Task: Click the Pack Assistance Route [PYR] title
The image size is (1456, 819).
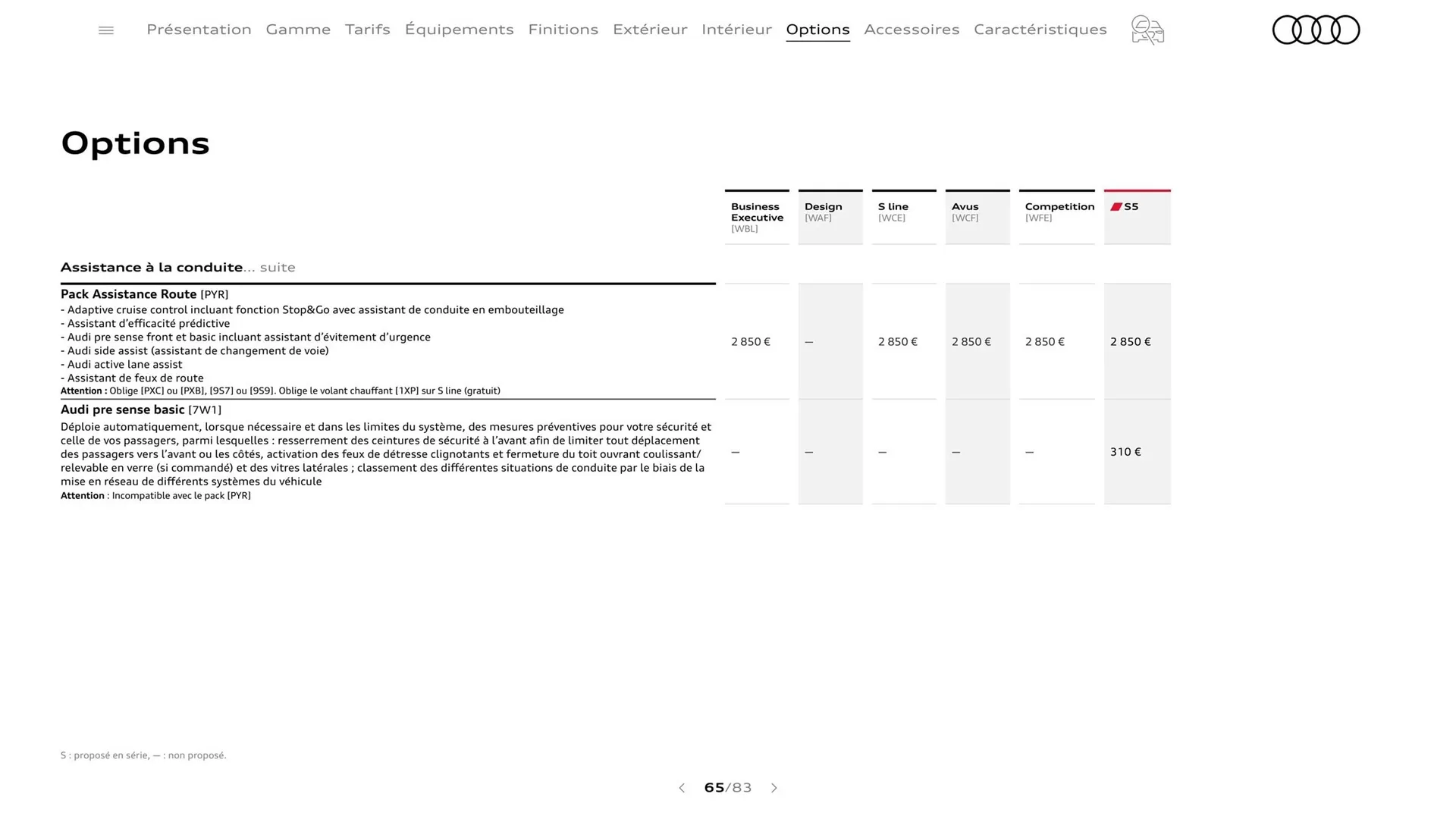Action: tap(144, 294)
